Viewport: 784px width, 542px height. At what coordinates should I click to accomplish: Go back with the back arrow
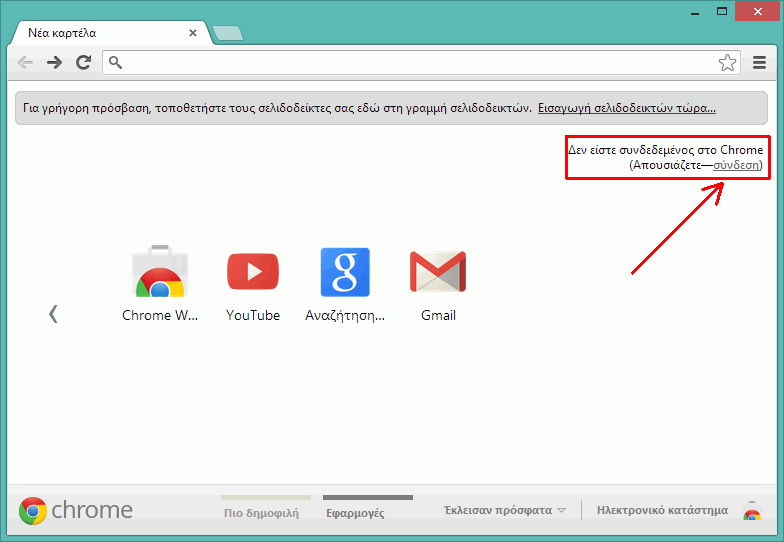click(26, 62)
